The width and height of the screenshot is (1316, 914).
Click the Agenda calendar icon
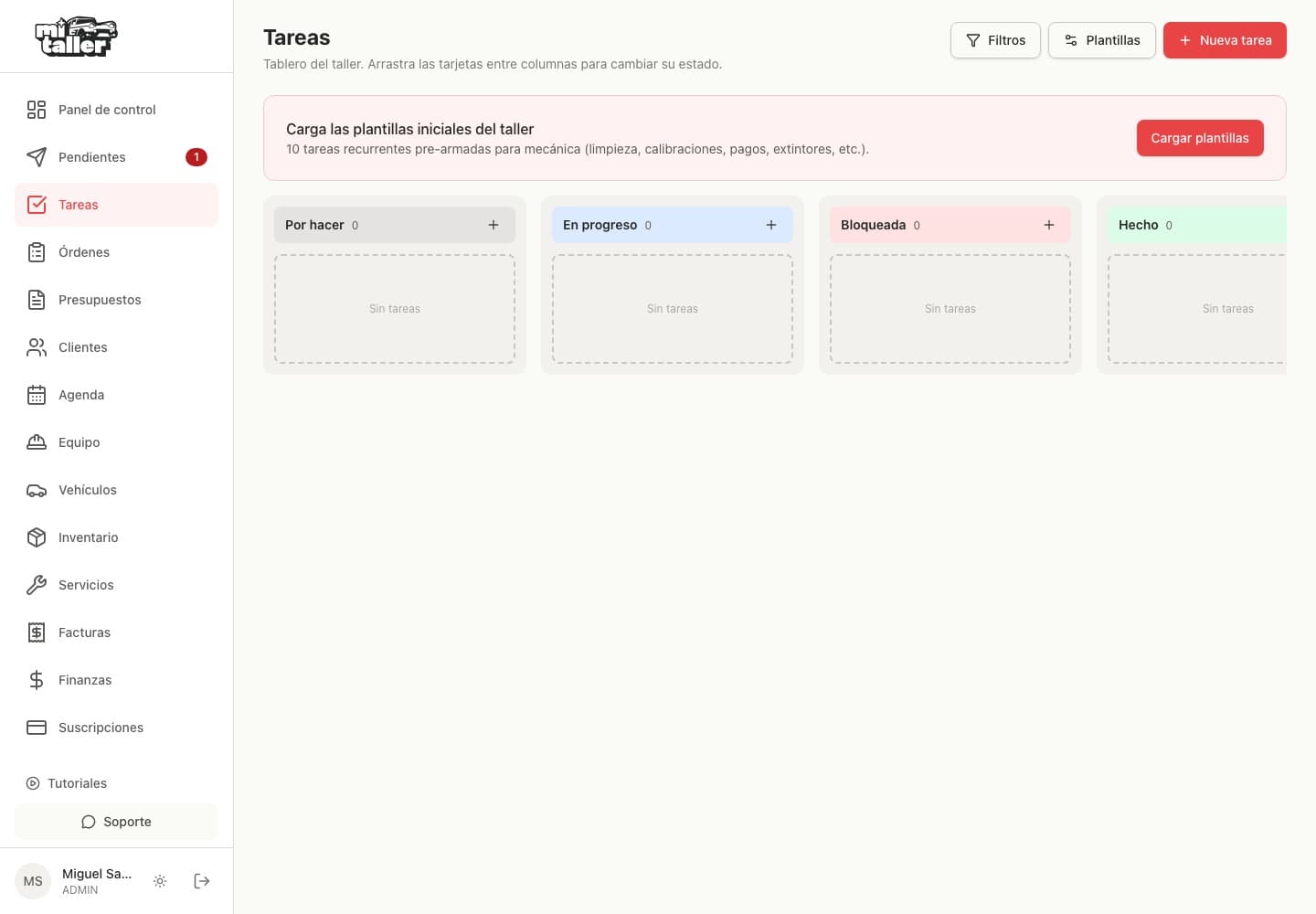pos(37,395)
